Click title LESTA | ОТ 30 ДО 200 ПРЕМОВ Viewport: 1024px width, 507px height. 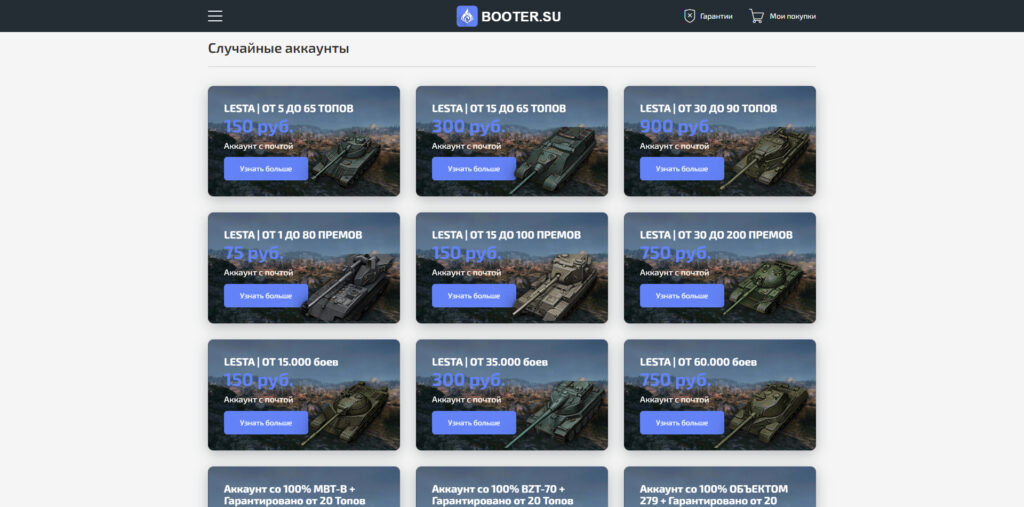pyautogui.click(x=716, y=235)
